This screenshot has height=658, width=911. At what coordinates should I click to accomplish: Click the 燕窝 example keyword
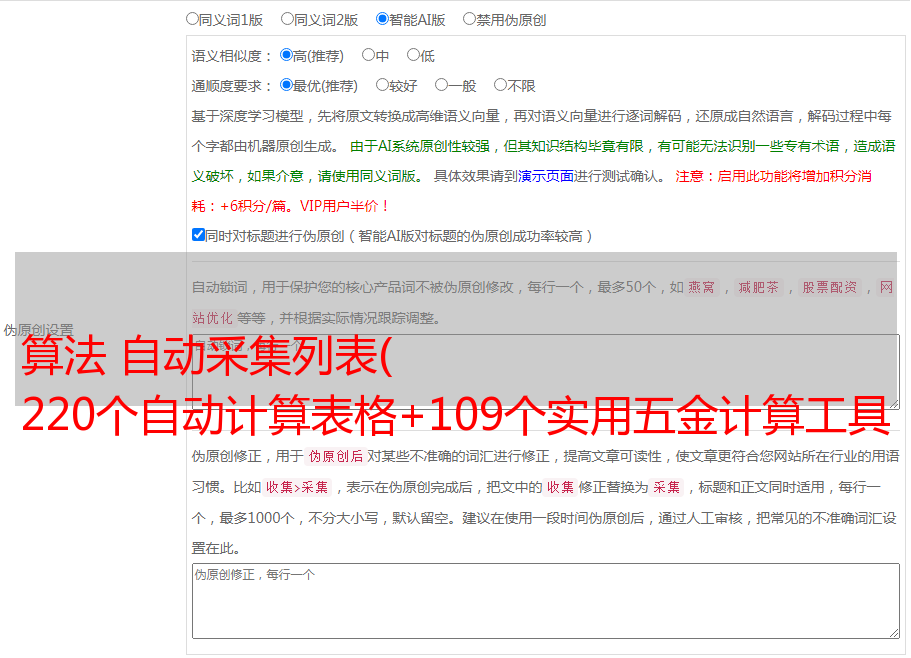[x=701, y=287]
